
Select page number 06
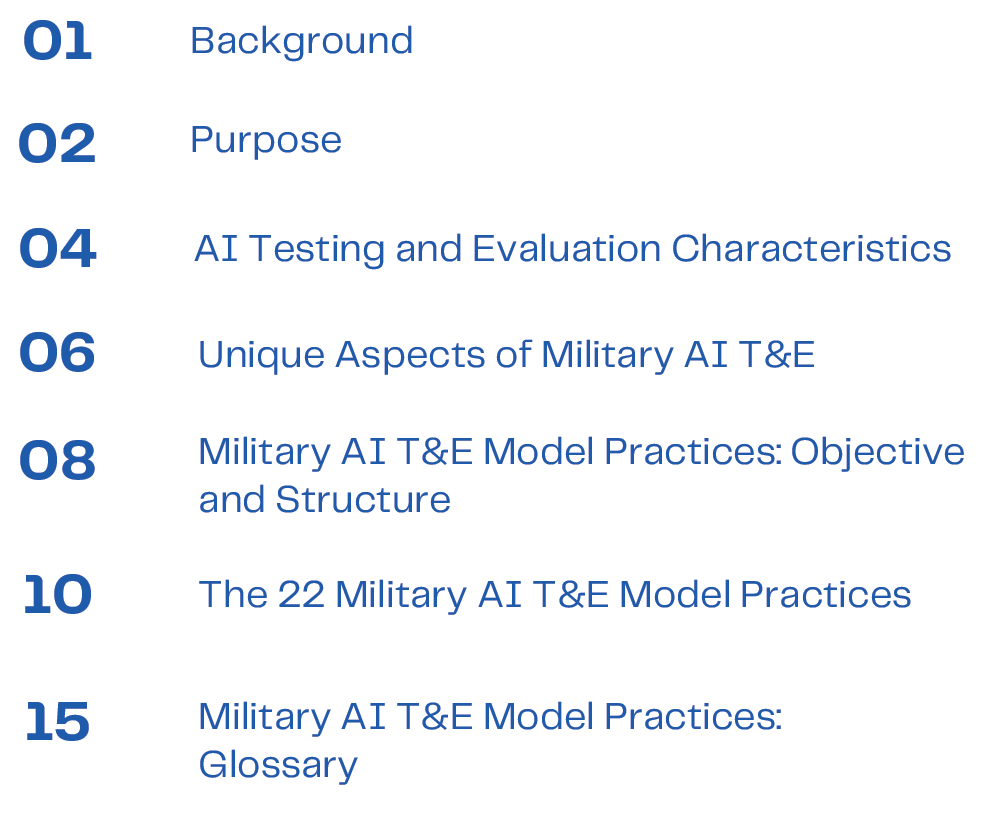[x=57, y=352]
